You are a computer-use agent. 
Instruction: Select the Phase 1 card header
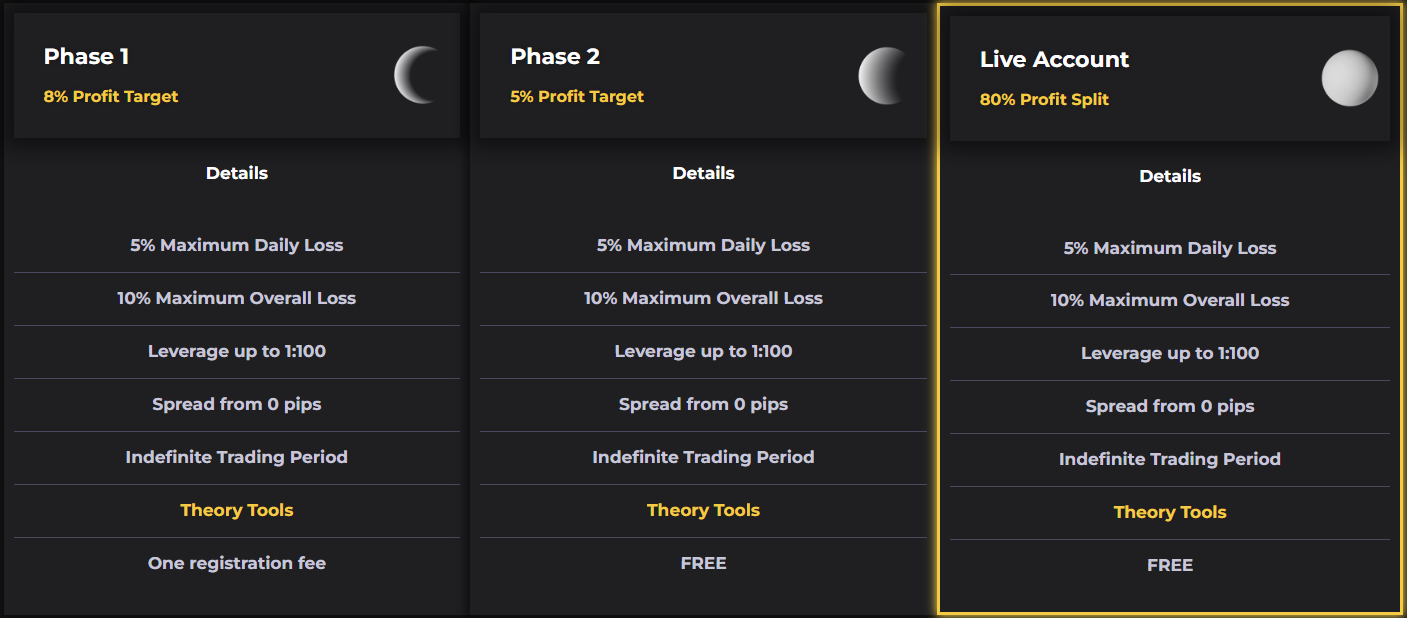coord(237,75)
